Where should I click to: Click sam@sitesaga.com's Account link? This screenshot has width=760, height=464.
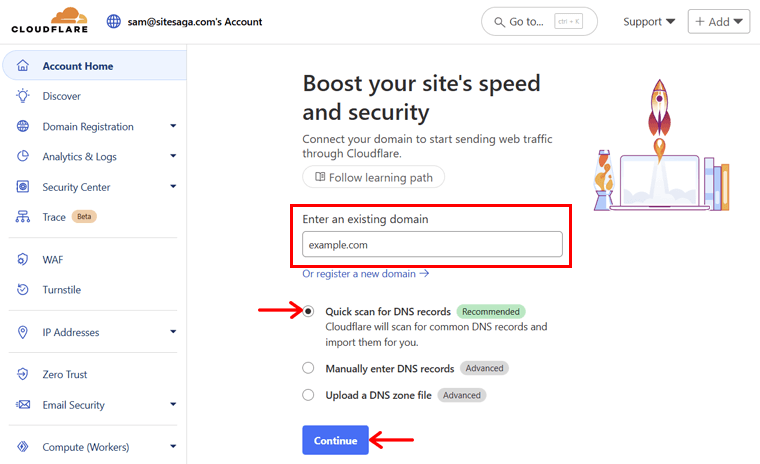195,22
